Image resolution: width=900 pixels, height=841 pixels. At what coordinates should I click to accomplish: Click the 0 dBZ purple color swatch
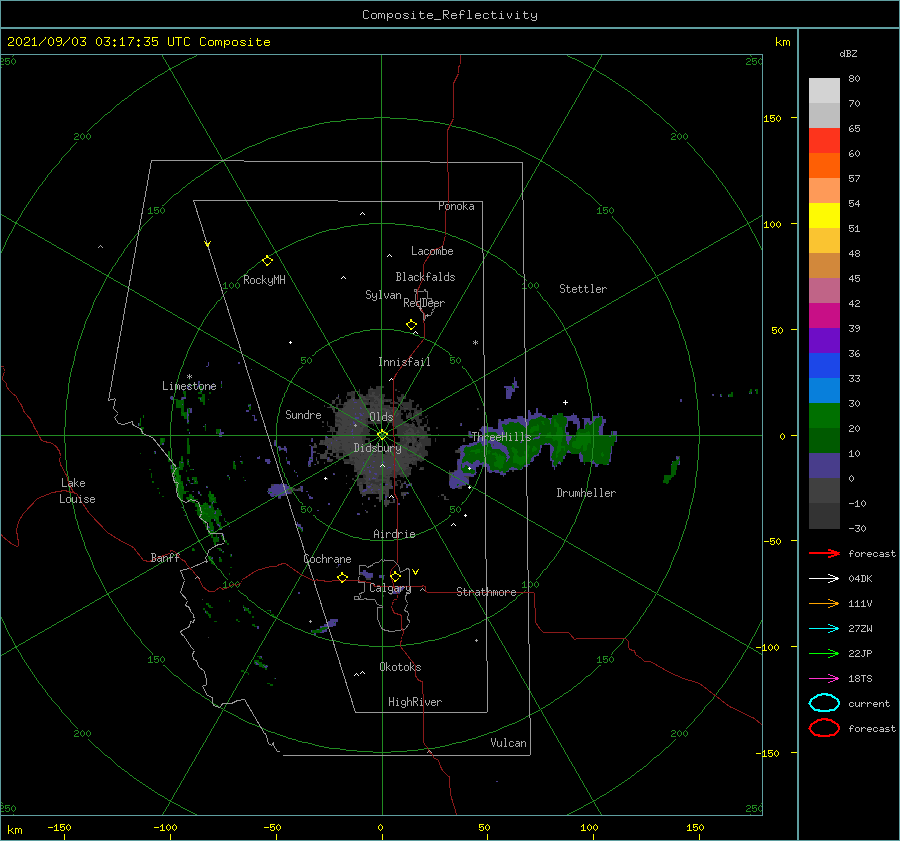point(824,466)
